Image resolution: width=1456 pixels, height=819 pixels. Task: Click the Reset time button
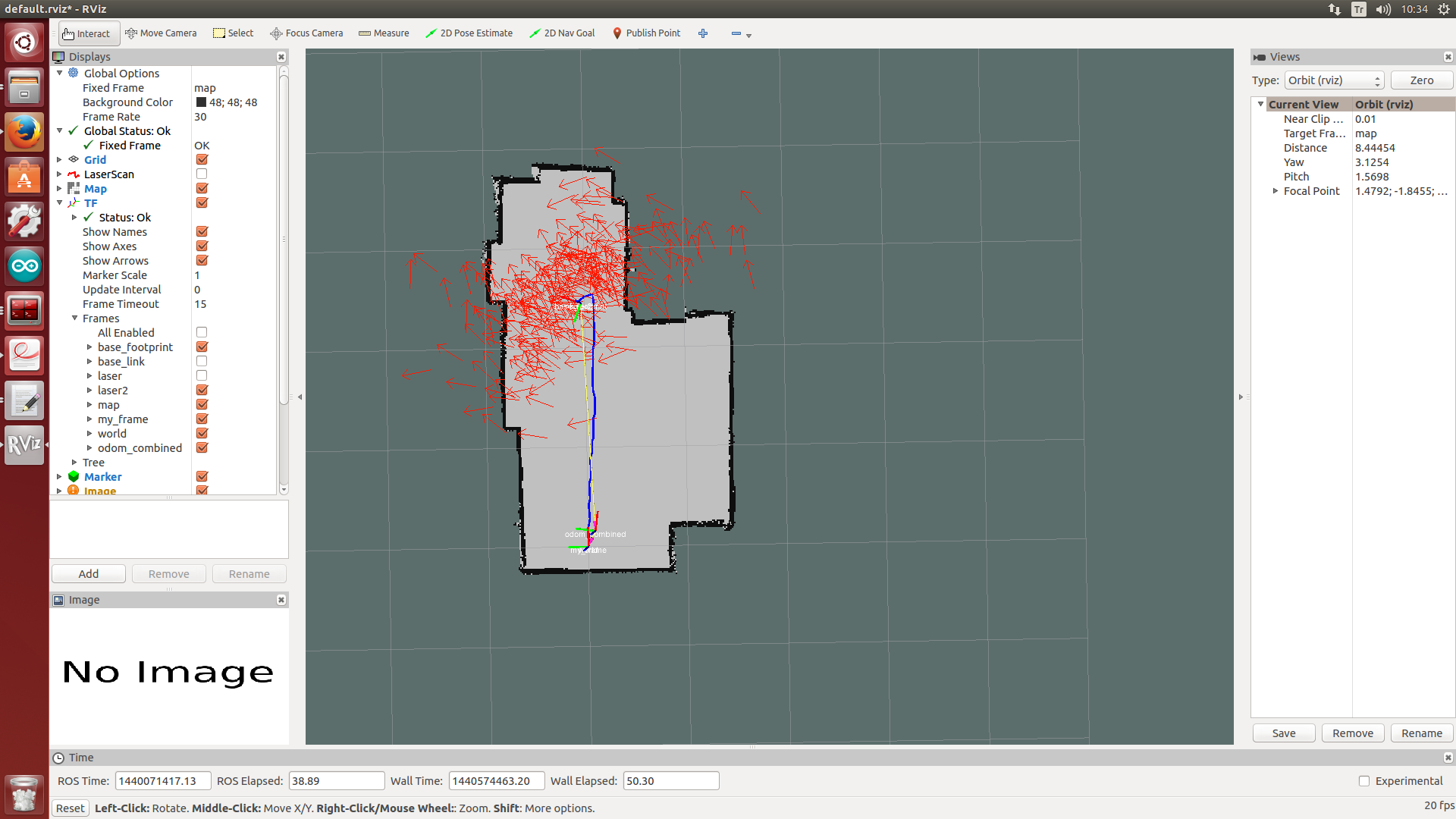point(71,808)
